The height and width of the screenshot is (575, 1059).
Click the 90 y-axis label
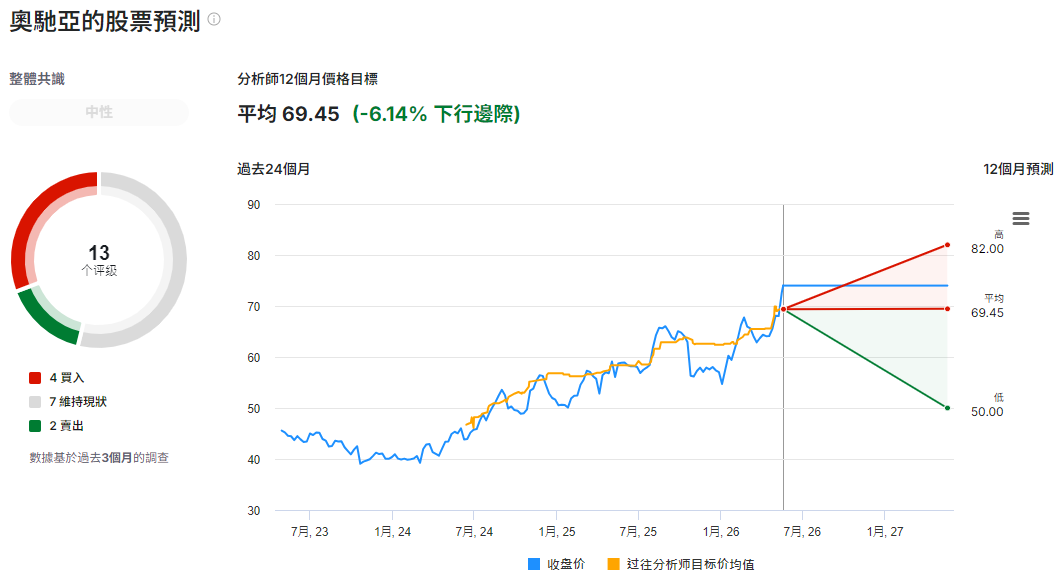coord(253,205)
